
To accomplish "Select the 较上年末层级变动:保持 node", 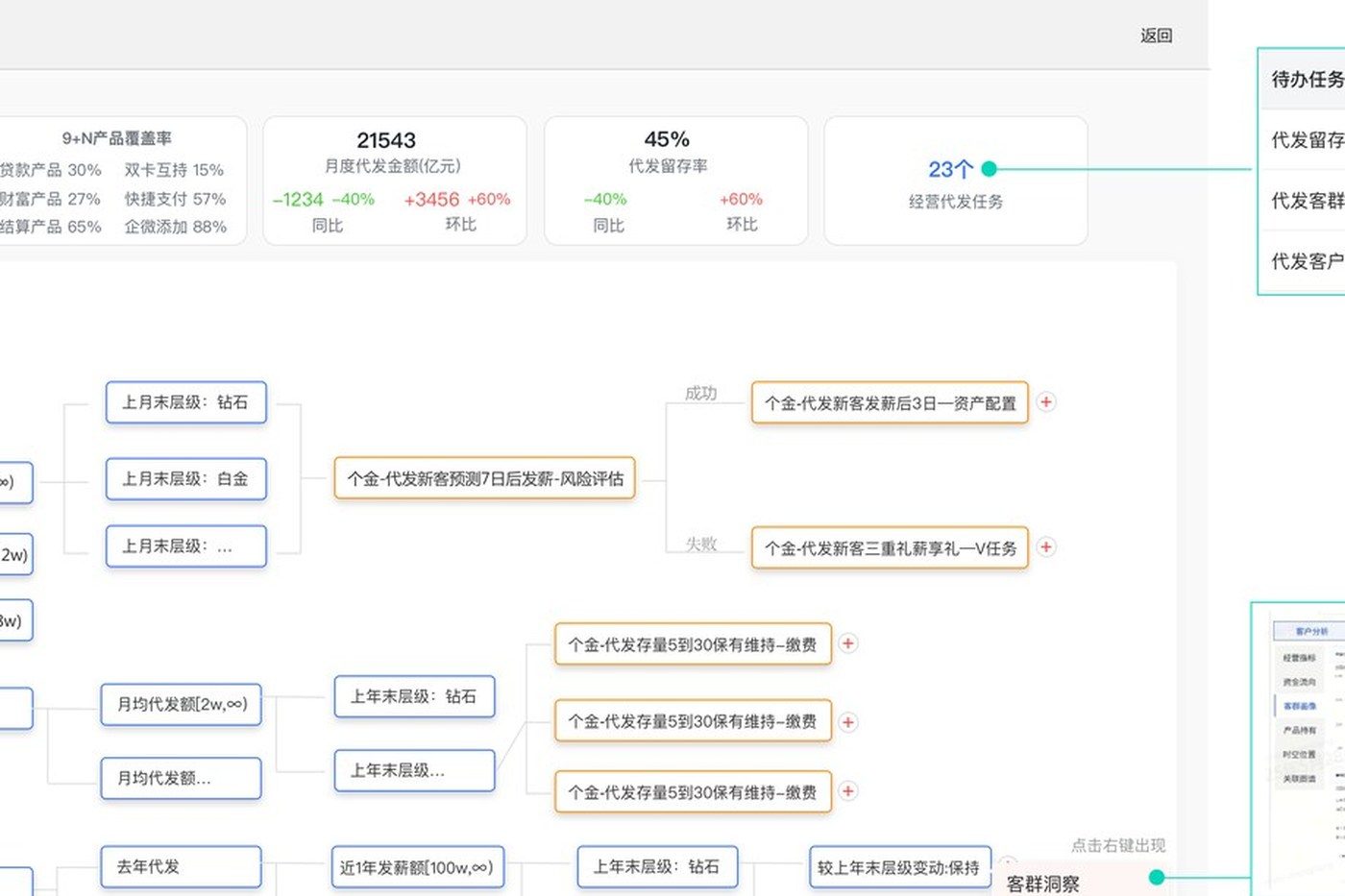I will 898,867.
